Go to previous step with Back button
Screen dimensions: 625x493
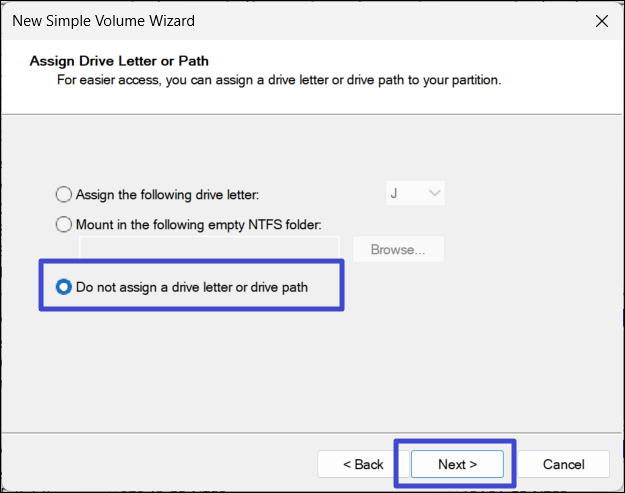click(363, 464)
